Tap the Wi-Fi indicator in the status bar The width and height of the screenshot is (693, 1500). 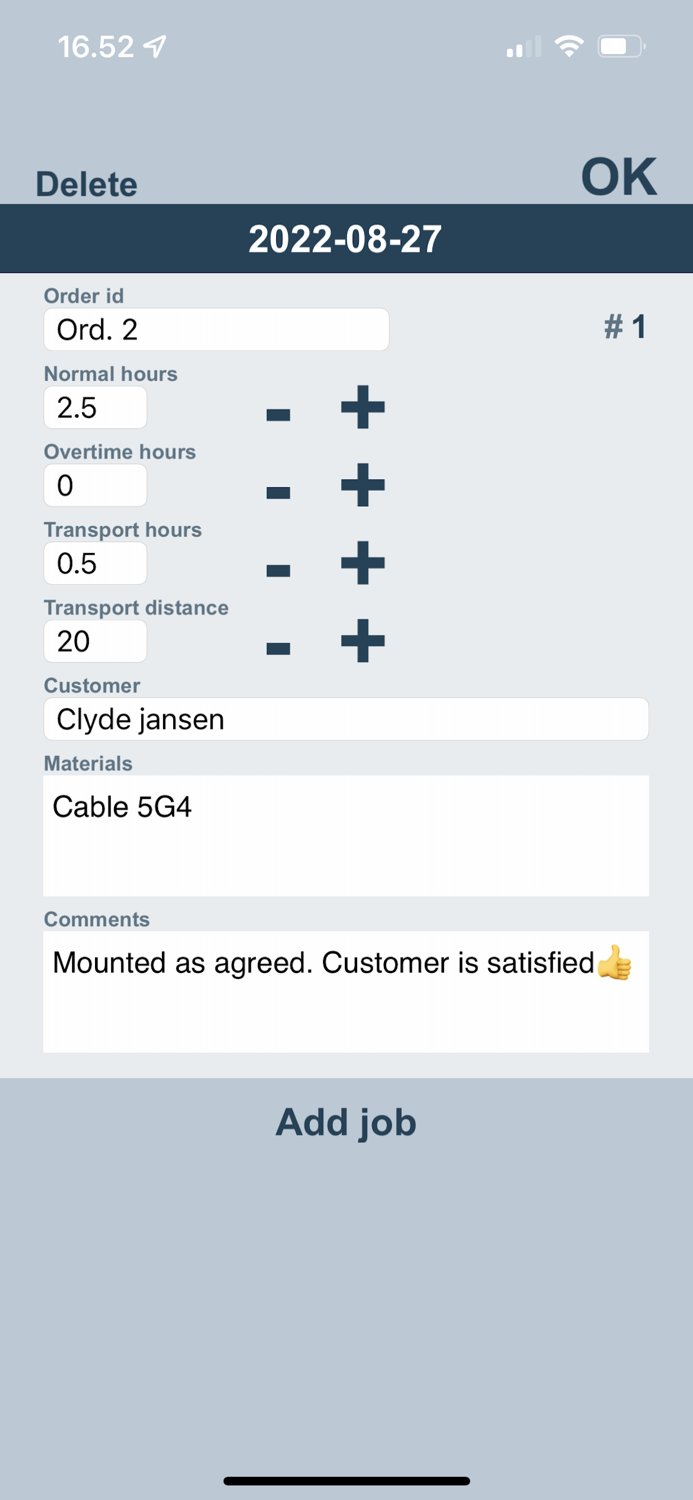coord(568,45)
